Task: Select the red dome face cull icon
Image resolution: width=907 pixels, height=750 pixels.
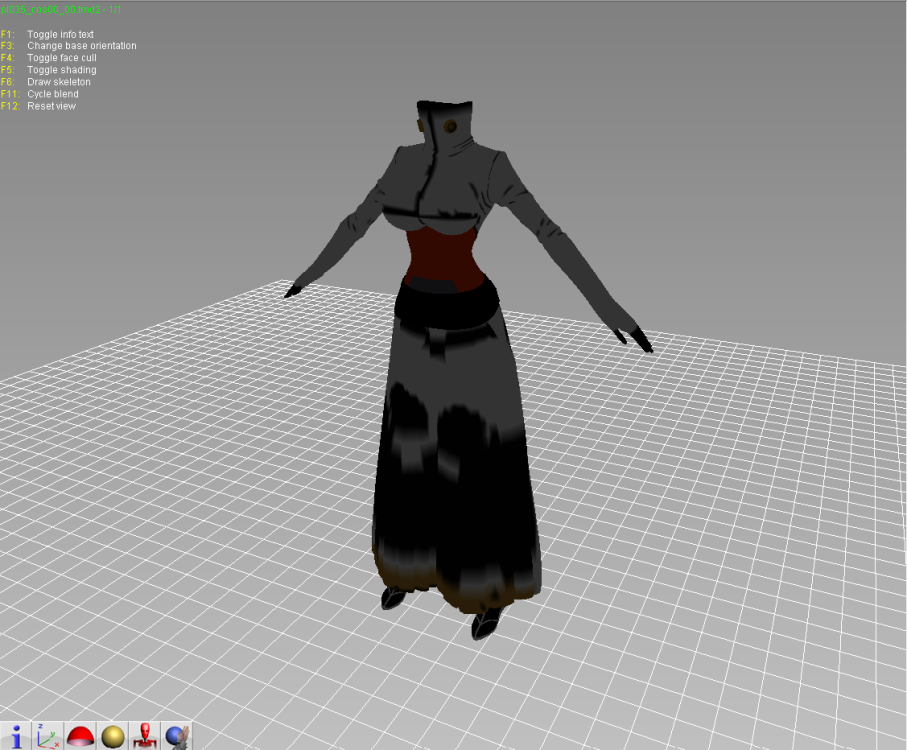Action: pos(80,735)
